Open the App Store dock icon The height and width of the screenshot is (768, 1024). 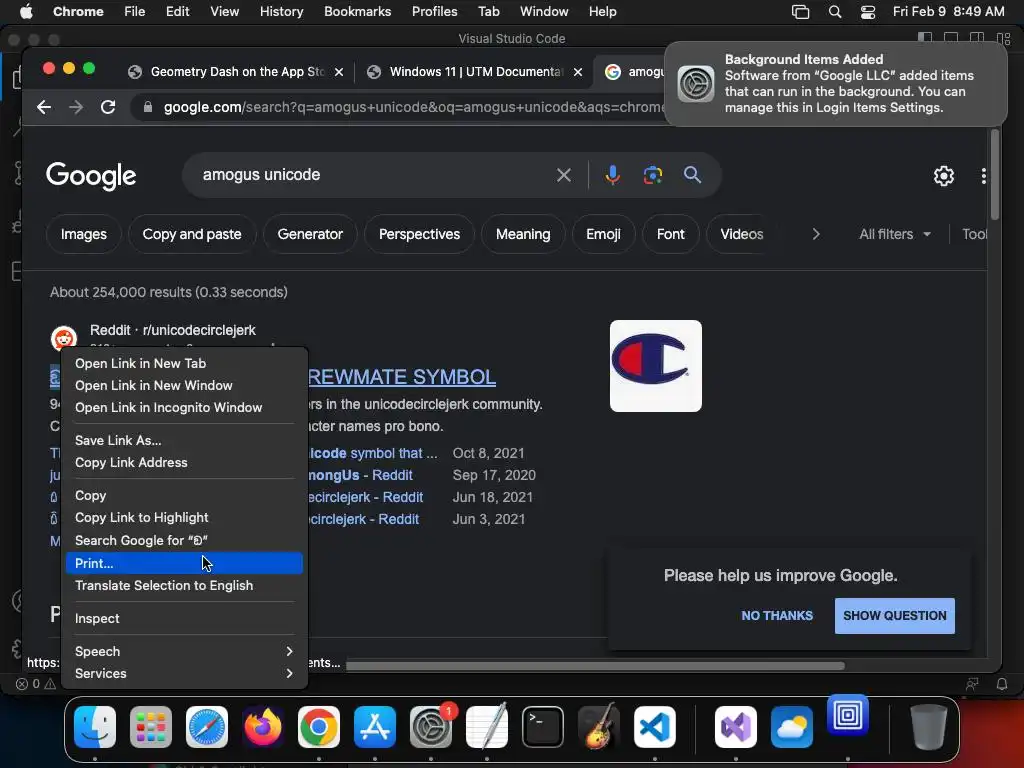(375, 727)
